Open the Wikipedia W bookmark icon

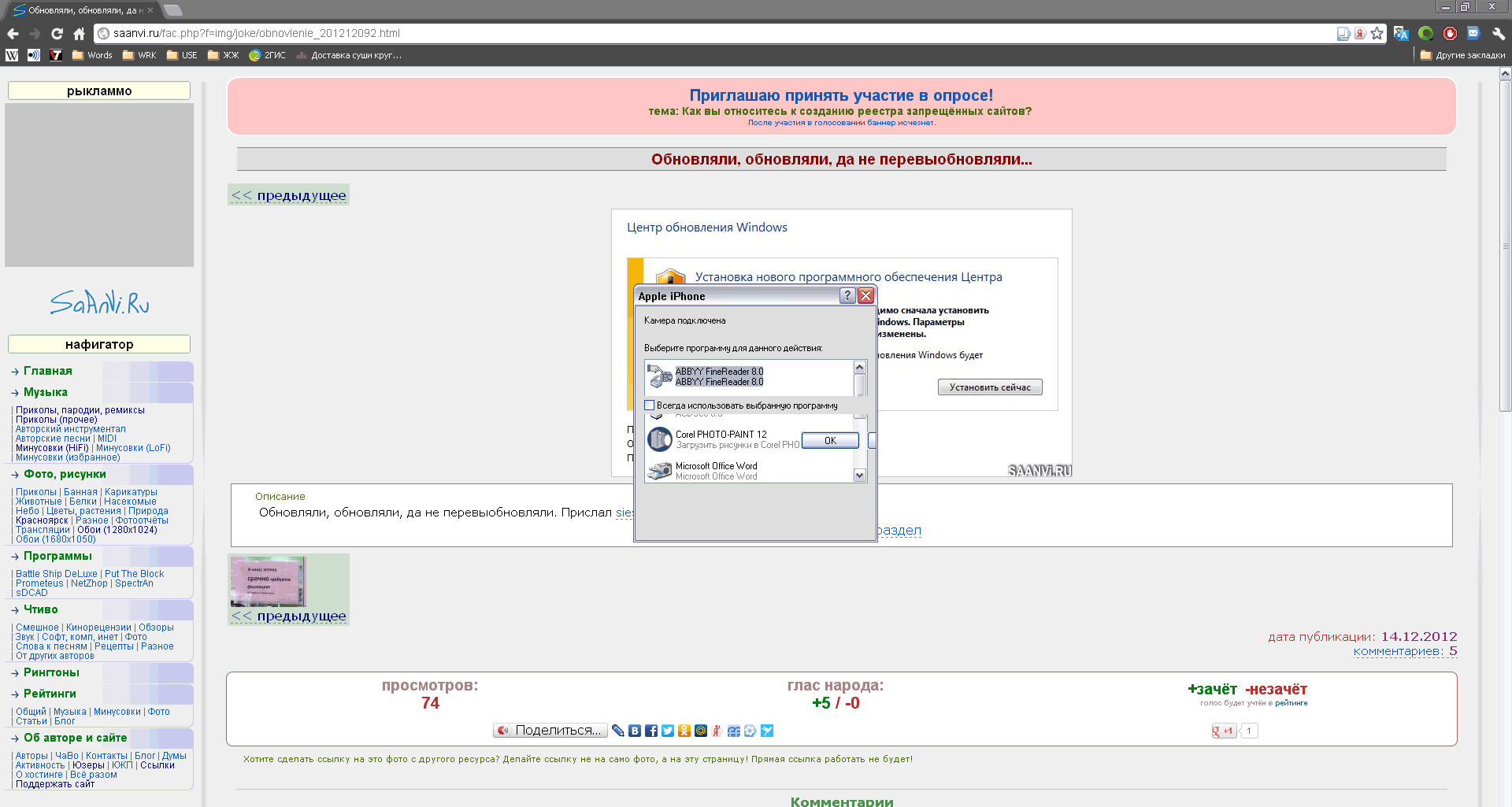[12, 55]
